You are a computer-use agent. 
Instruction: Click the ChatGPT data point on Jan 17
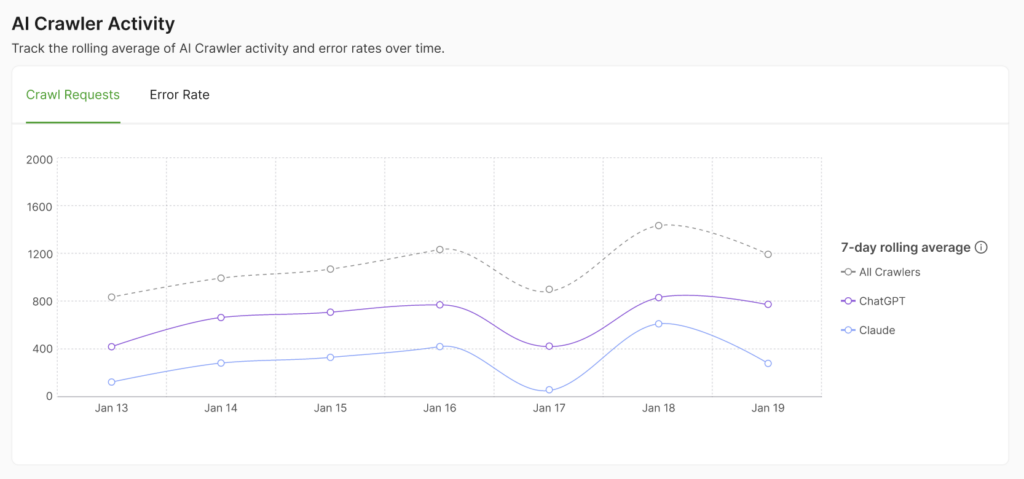(x=549, y=346)
